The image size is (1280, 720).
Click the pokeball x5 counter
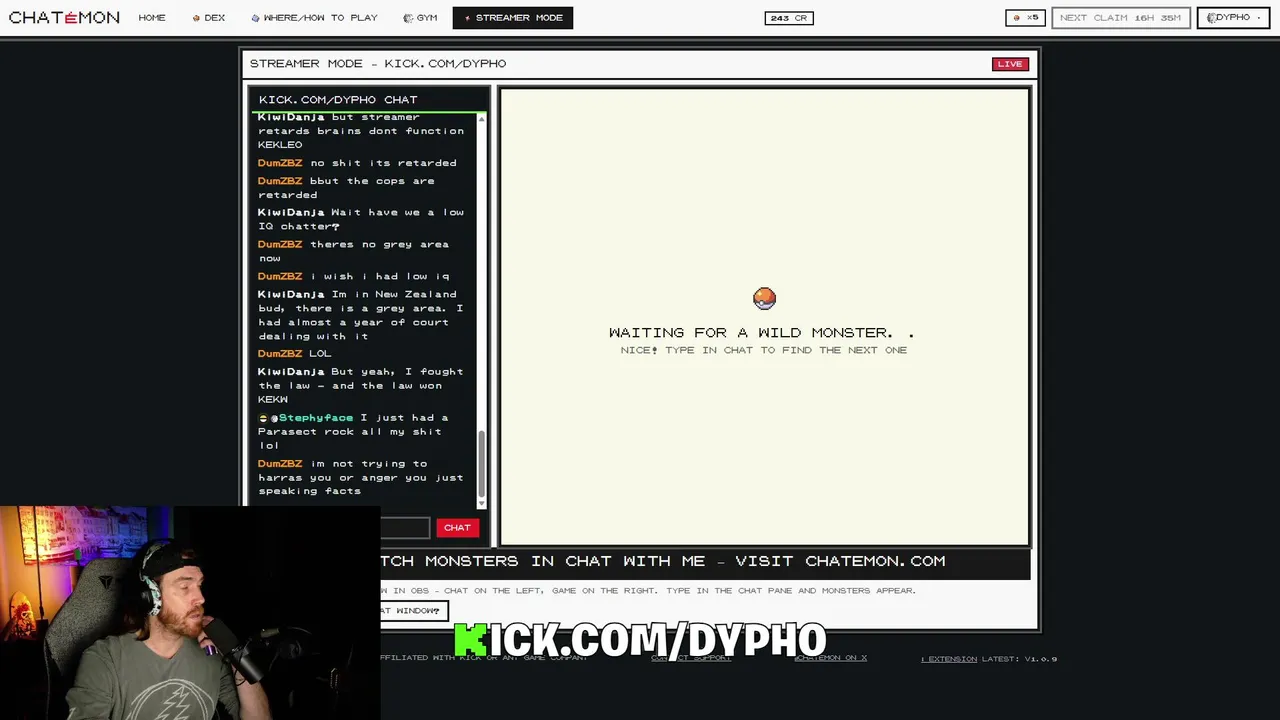pyautogui.click(x=1026, y=18)
